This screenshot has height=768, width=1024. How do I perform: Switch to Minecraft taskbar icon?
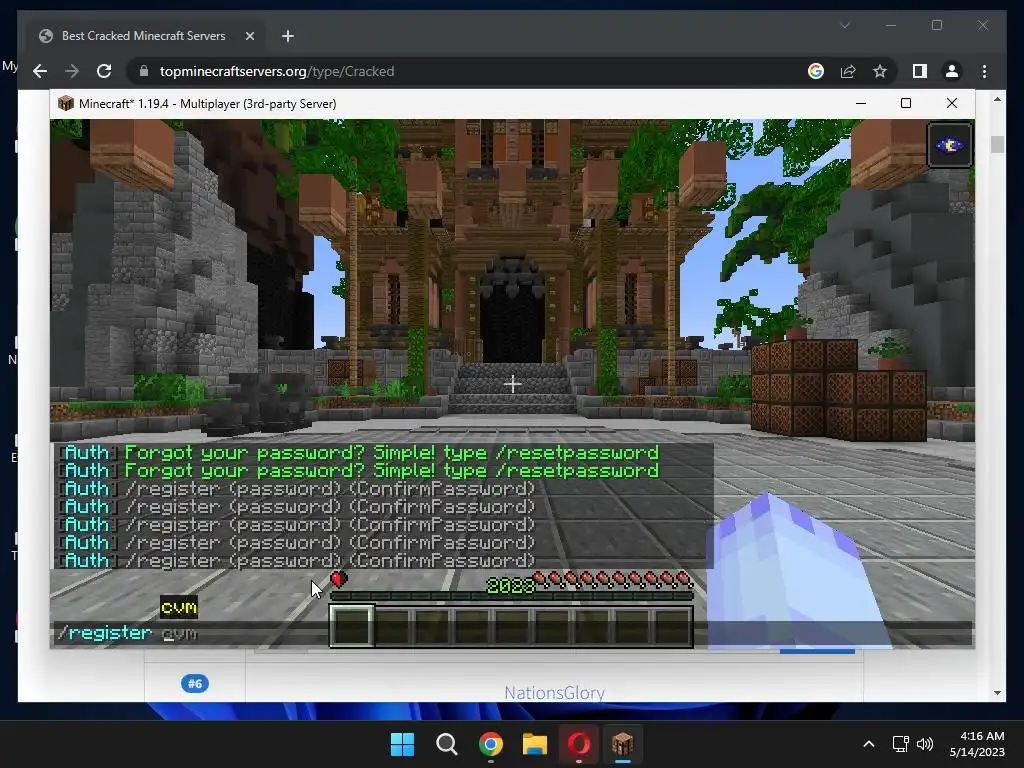point(622,744)
